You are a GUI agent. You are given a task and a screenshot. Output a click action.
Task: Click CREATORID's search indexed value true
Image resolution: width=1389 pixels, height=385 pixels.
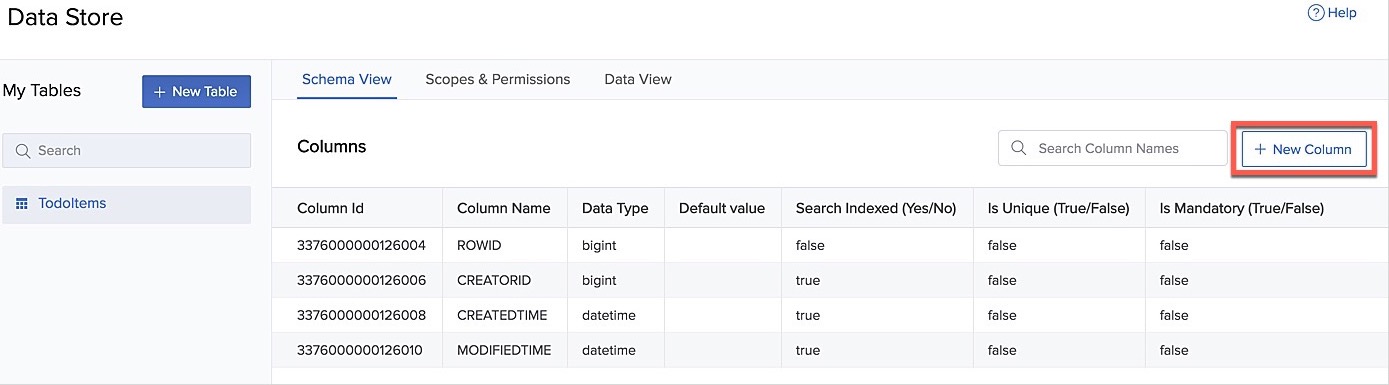coord(808,280)
